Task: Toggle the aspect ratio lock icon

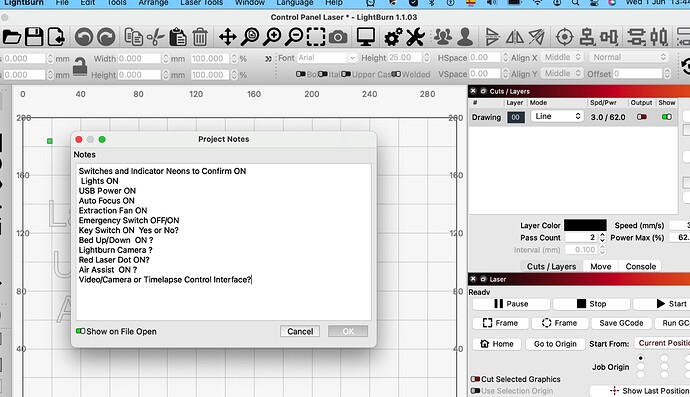Action: [80, 67]
